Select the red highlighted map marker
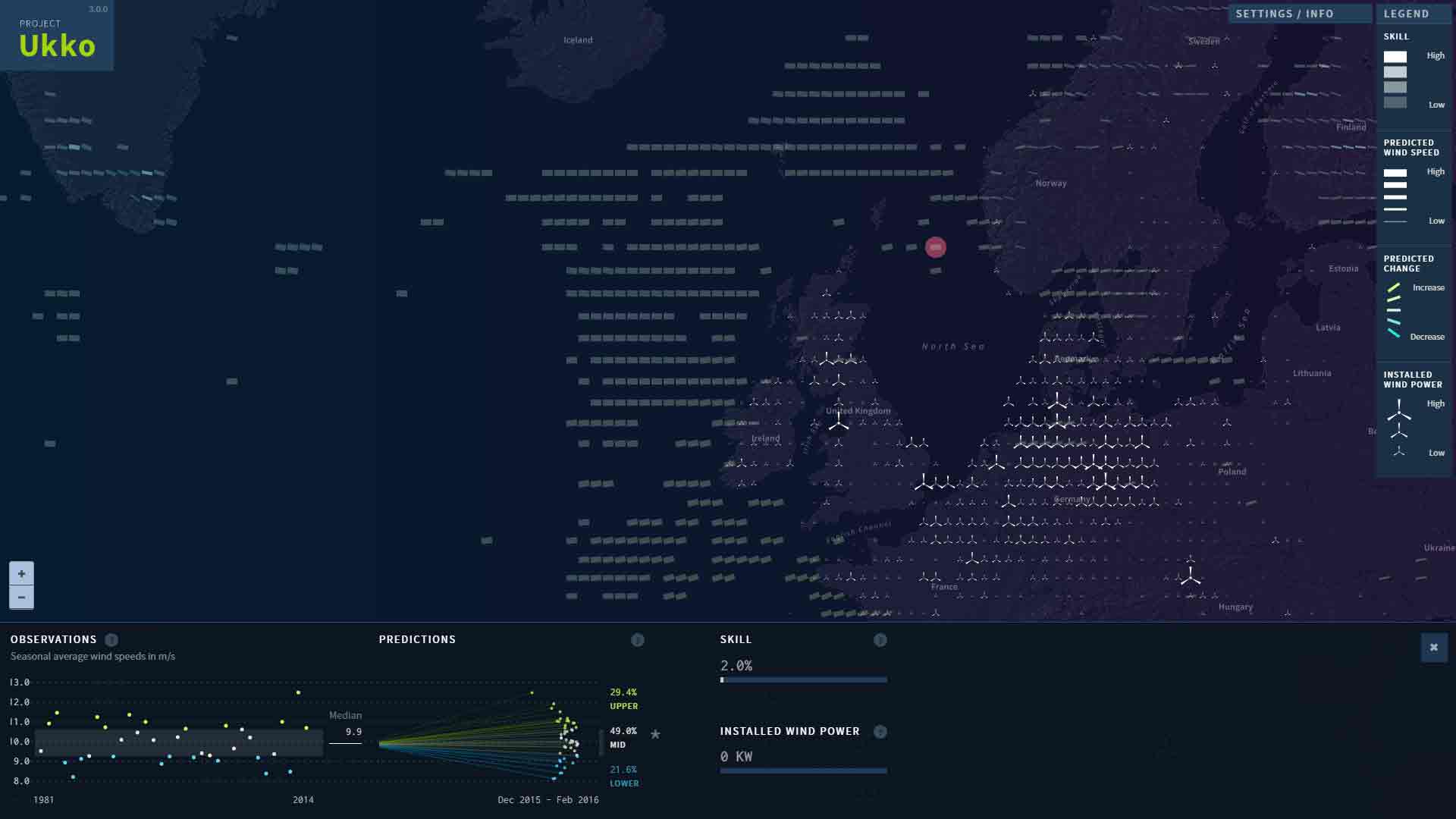This screenshot has height=819, width=1456. 936,247
